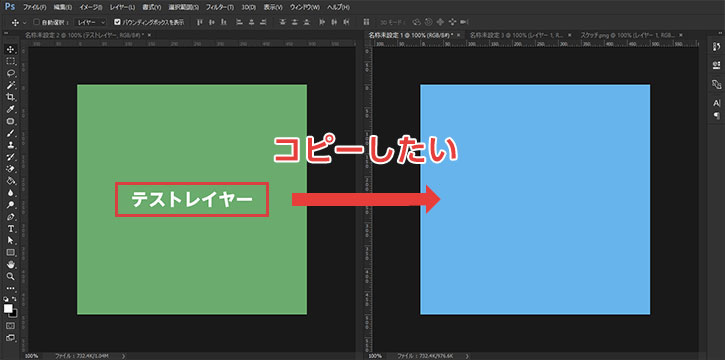Screen dimensions: 725x360
Task: Open the ウィンドウ menu
Action: (x=305, y=8)
